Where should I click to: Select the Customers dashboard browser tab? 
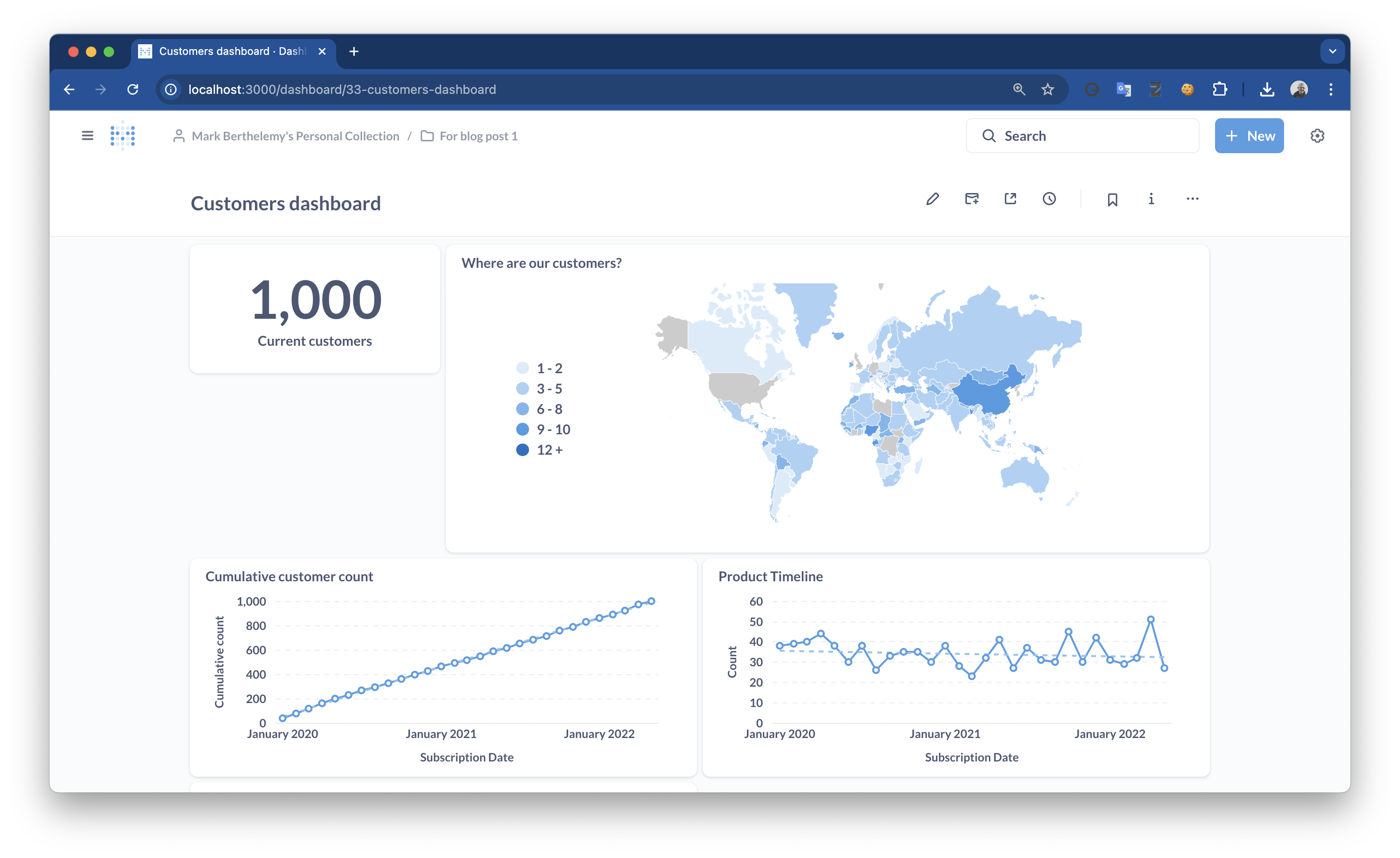233,51
